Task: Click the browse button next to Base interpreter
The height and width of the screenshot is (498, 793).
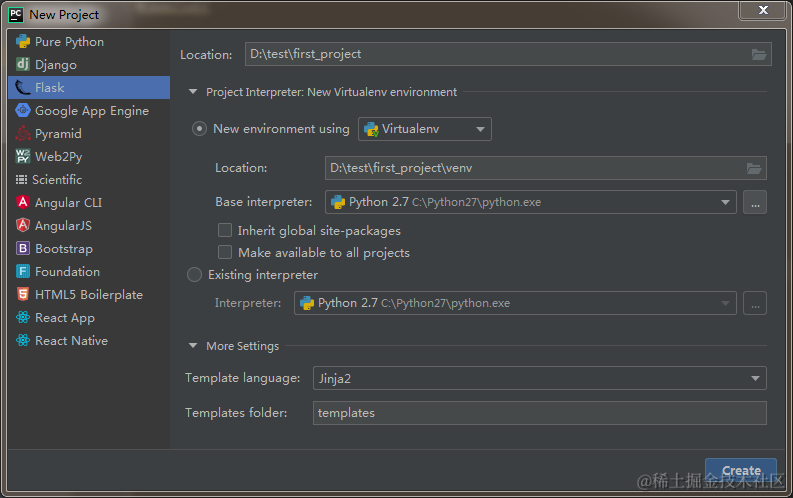Action: pyautogui.click(x=755, y=202)
